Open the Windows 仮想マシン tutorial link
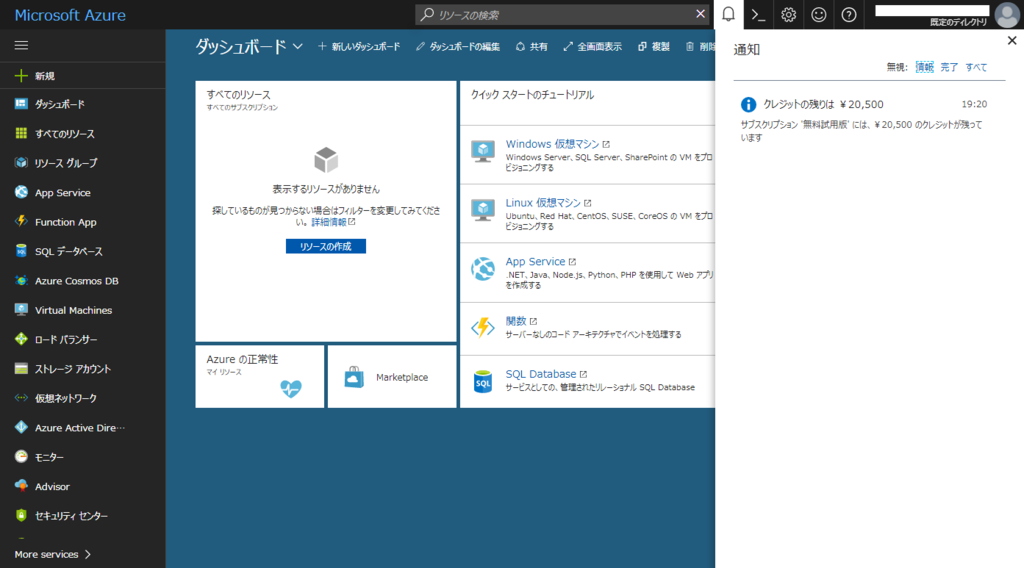Viewport: 1024px width, 568px height. [552, 144]
